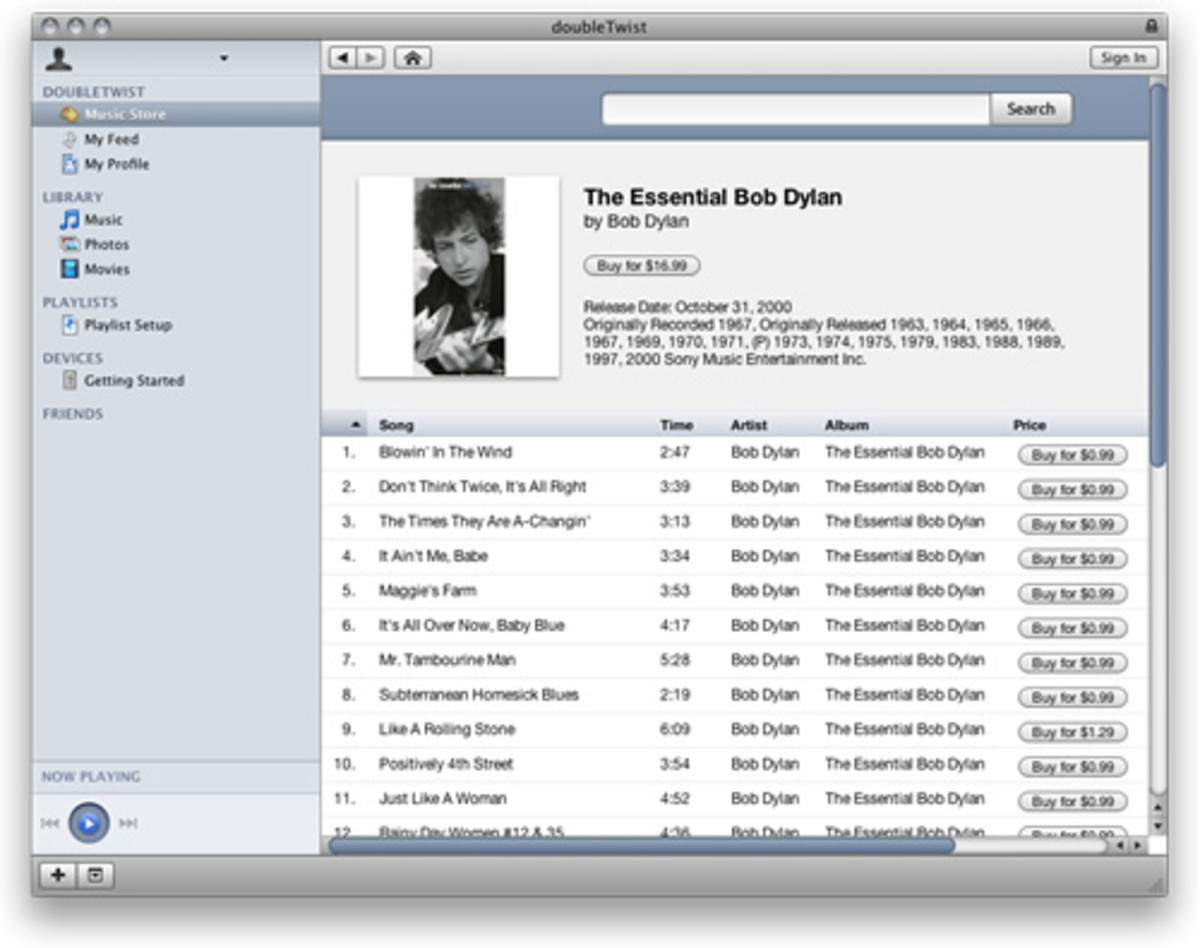1200x948 pixels.
Task: Click the Playlist Setup icon
Action: (69, 325)
